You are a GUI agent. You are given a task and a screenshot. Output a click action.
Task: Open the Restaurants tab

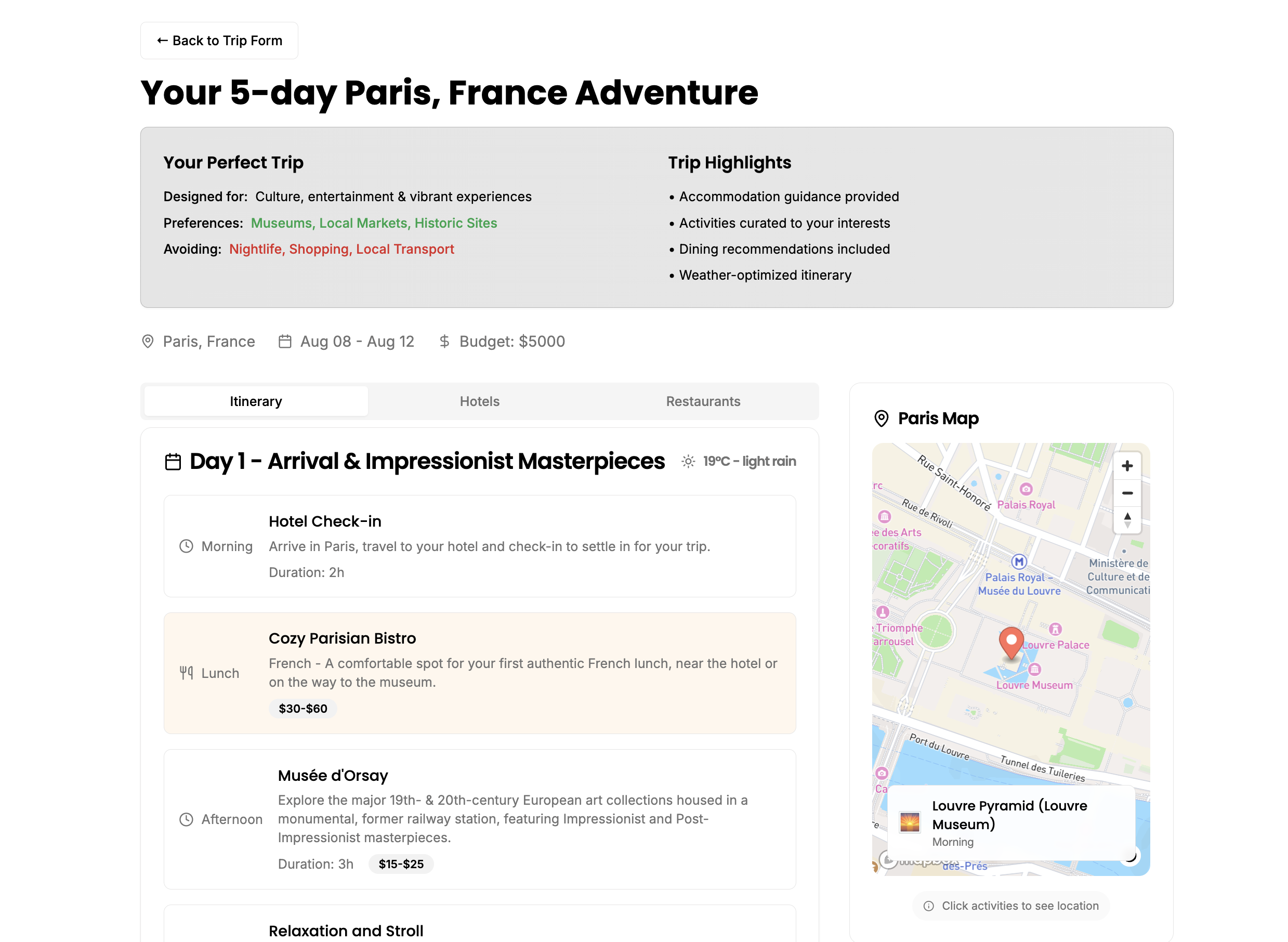click(702, 401)
